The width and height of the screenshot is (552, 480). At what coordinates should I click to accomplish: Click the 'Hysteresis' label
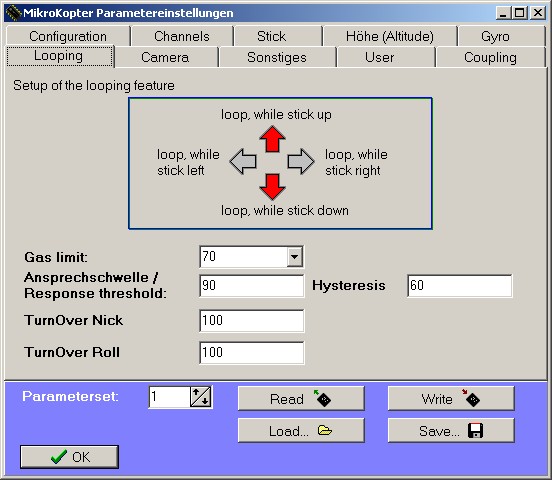coord(349,285)
